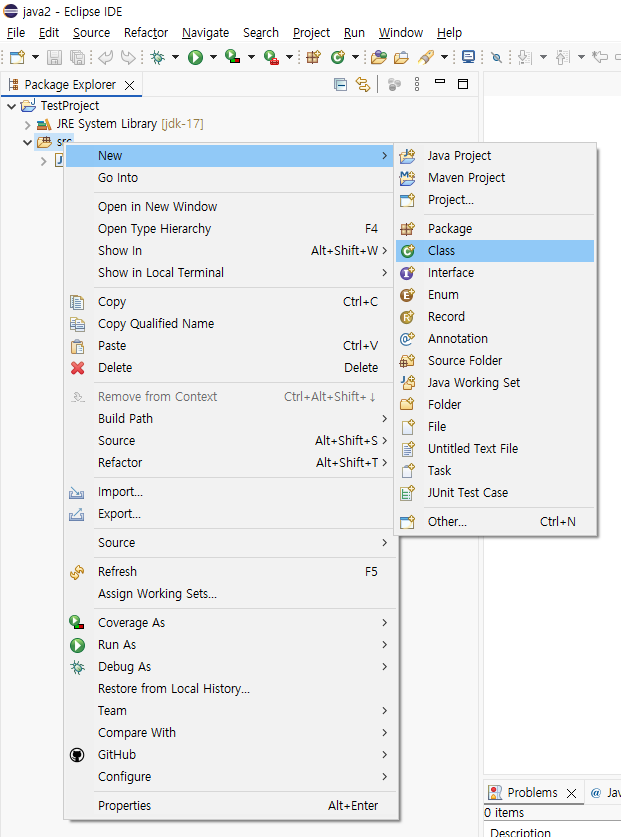Collapse the src folder node

tap(27, 143)
